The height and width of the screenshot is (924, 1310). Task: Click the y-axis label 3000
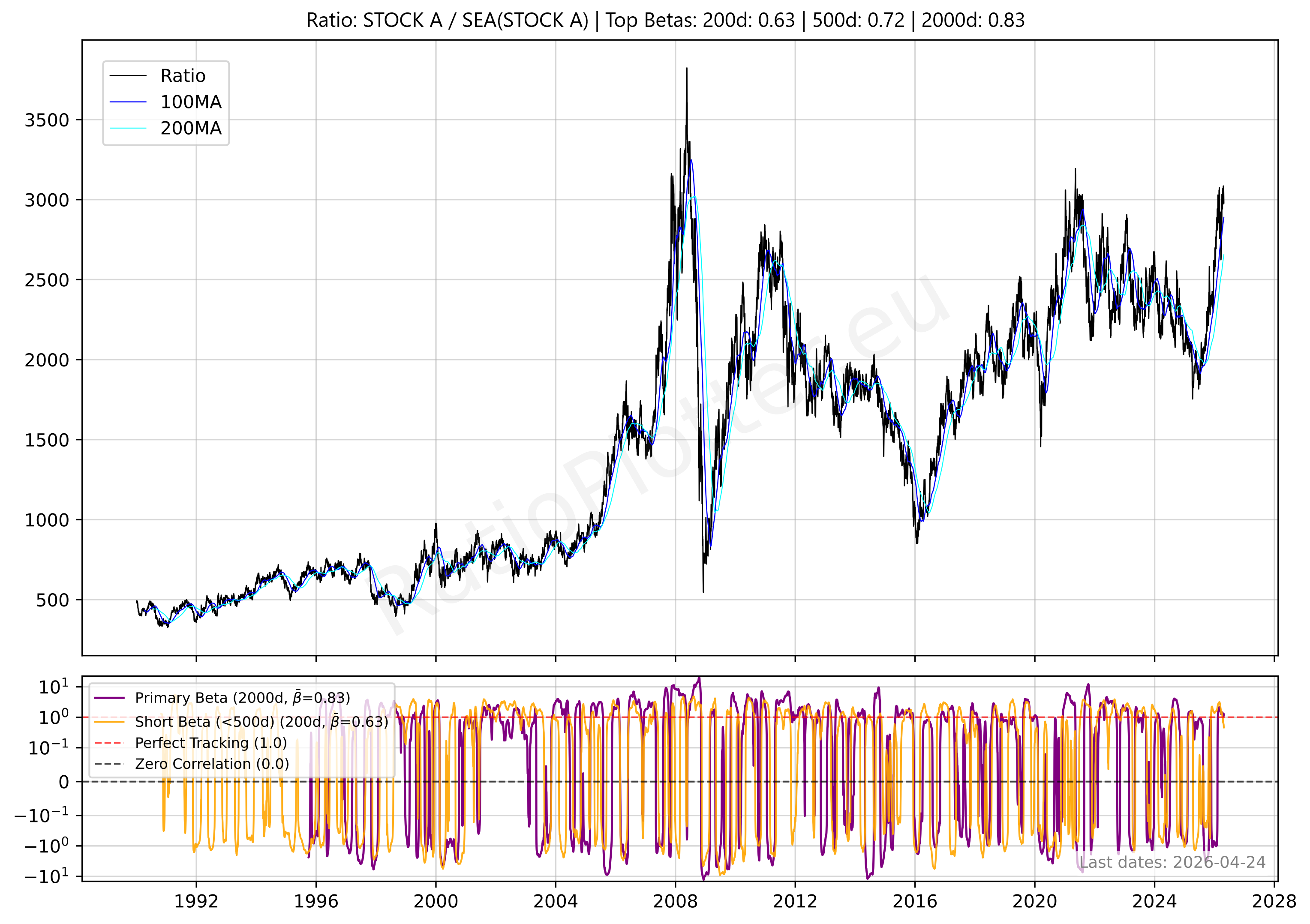47,200
